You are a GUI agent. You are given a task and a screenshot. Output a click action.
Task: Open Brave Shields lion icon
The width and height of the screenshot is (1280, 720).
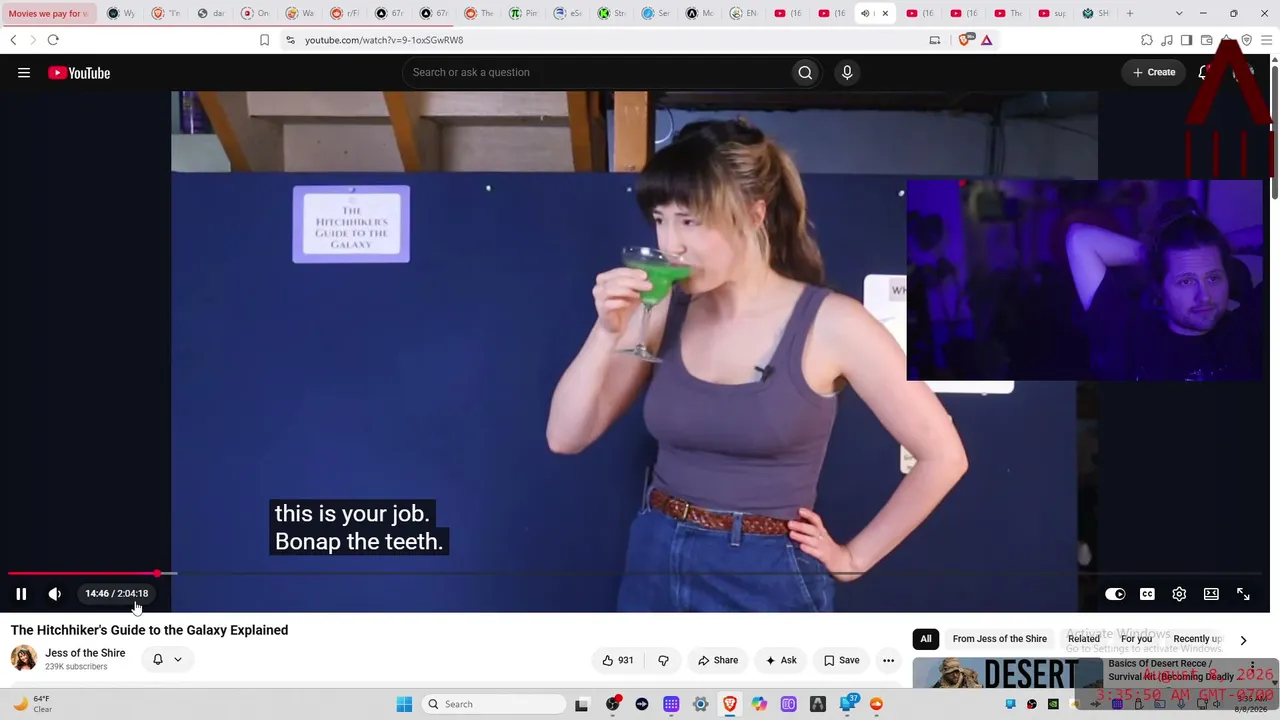pyautogui.click(x=966, y=40)
